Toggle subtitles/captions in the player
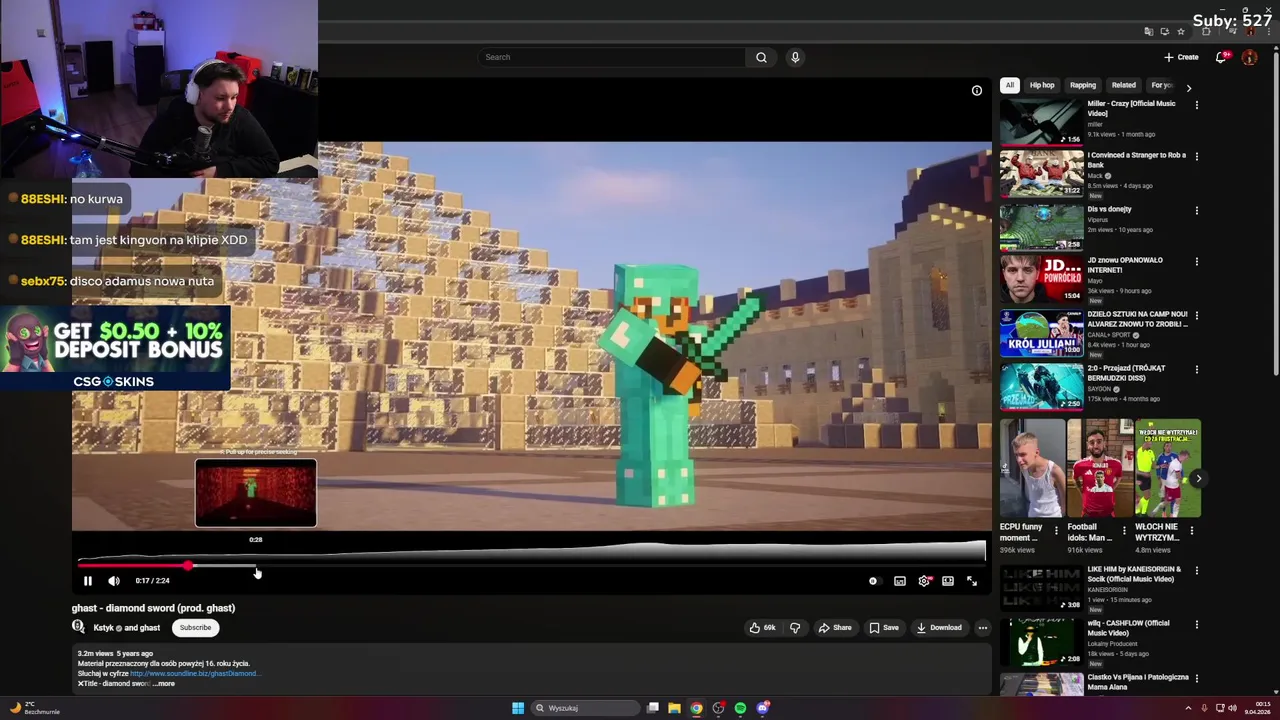 coord(900,581)
